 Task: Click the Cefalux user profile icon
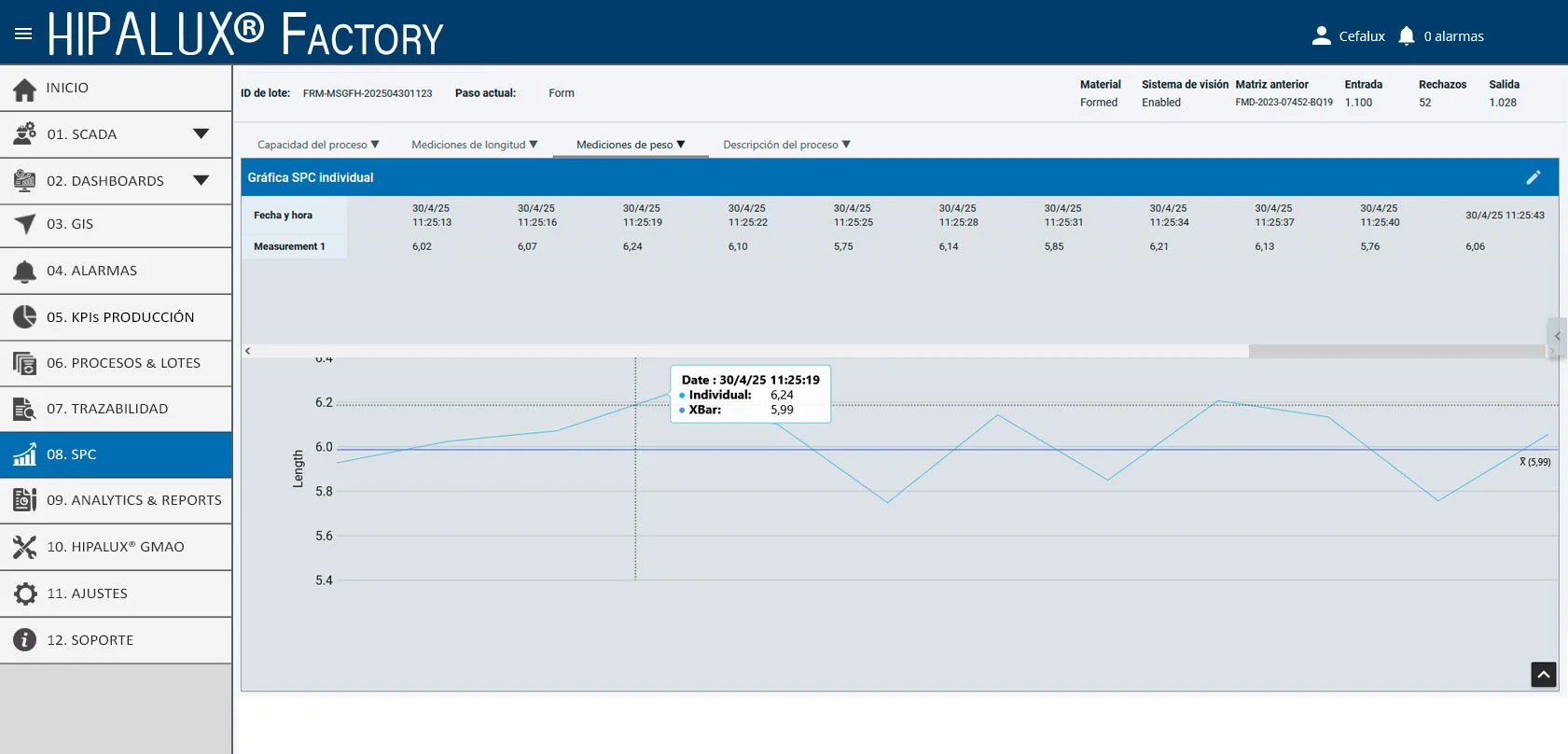pyautogui.click(x=1321, y=35)
